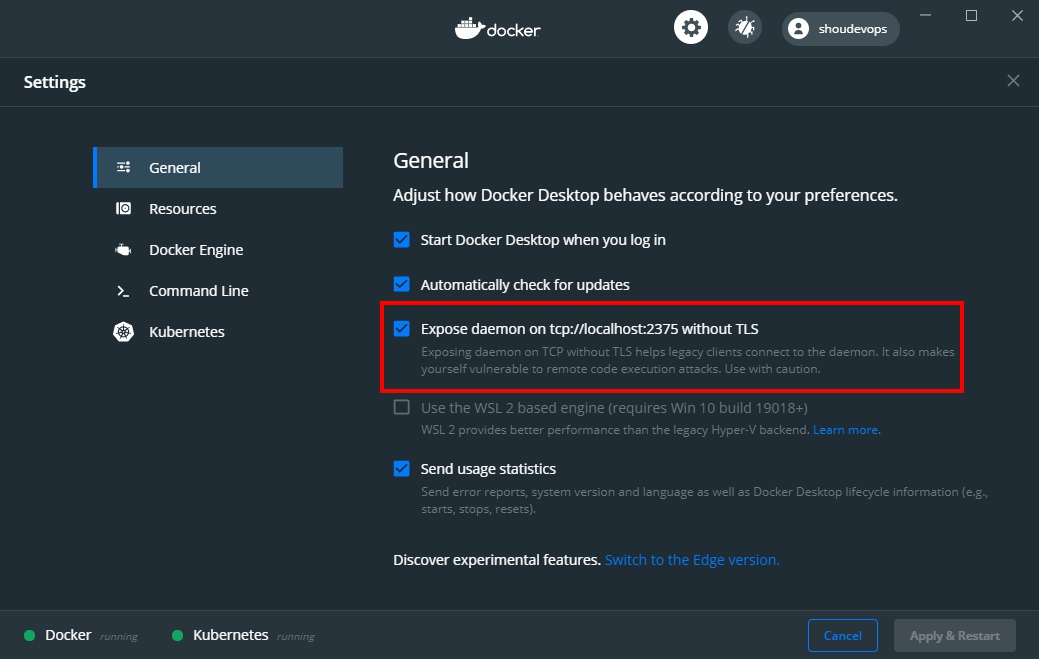Enable the WSL 2 based engine checkbox
1039x659 pixels.
402,407
